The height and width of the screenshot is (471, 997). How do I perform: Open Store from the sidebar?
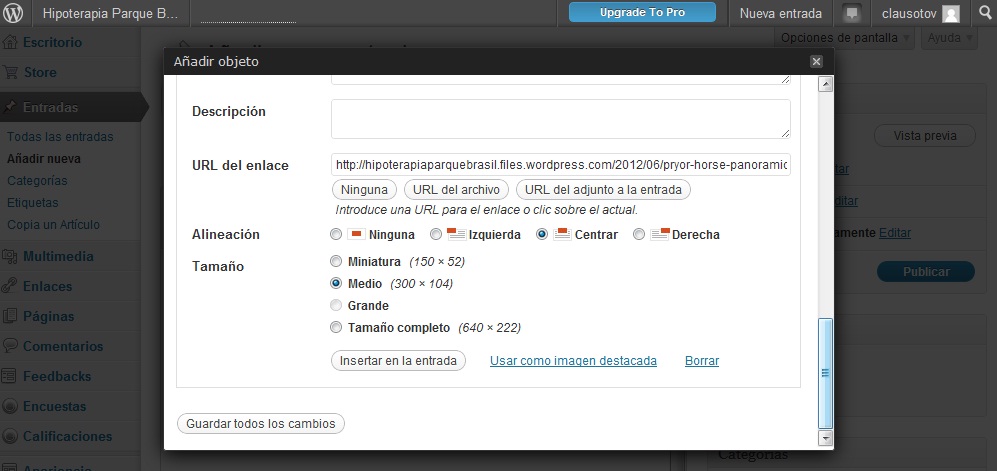tap(40, 72)
